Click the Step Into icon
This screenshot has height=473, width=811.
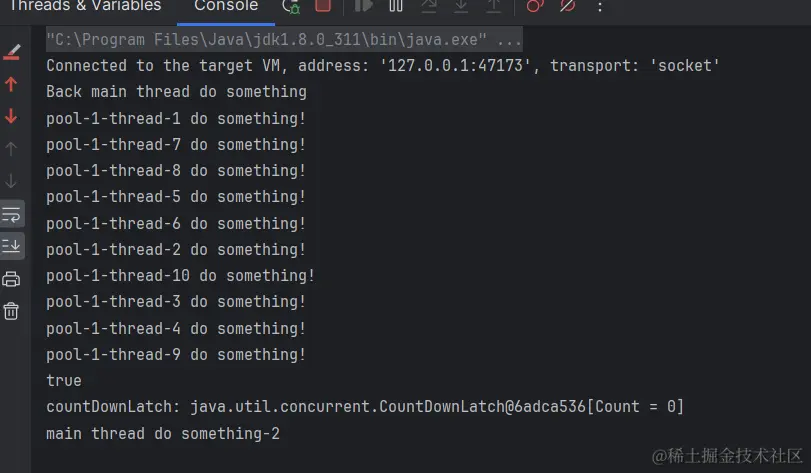[x=461, y=6]
